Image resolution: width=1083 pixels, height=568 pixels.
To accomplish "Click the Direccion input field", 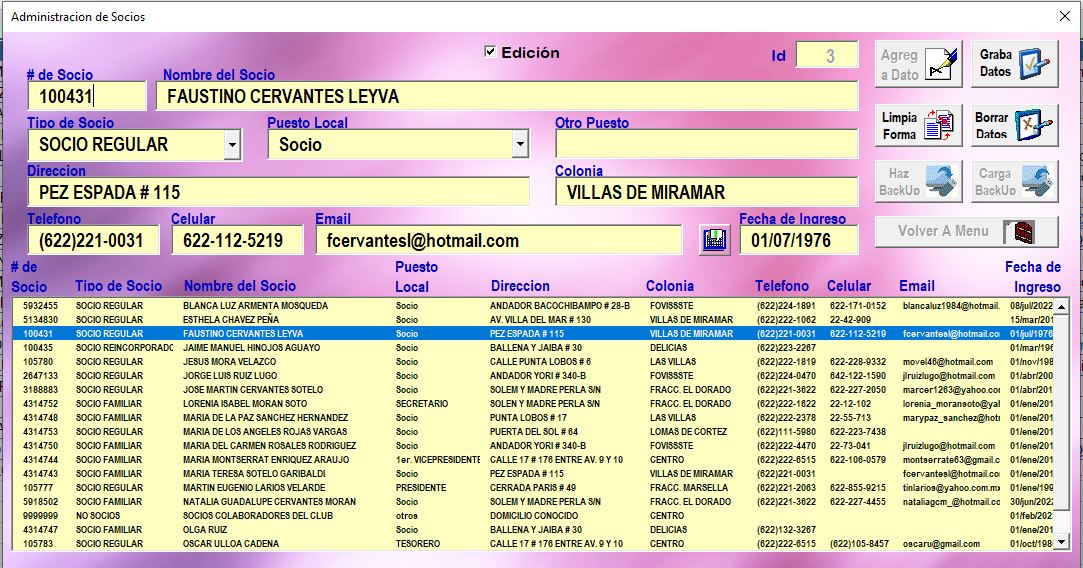I will coord(278,192).
